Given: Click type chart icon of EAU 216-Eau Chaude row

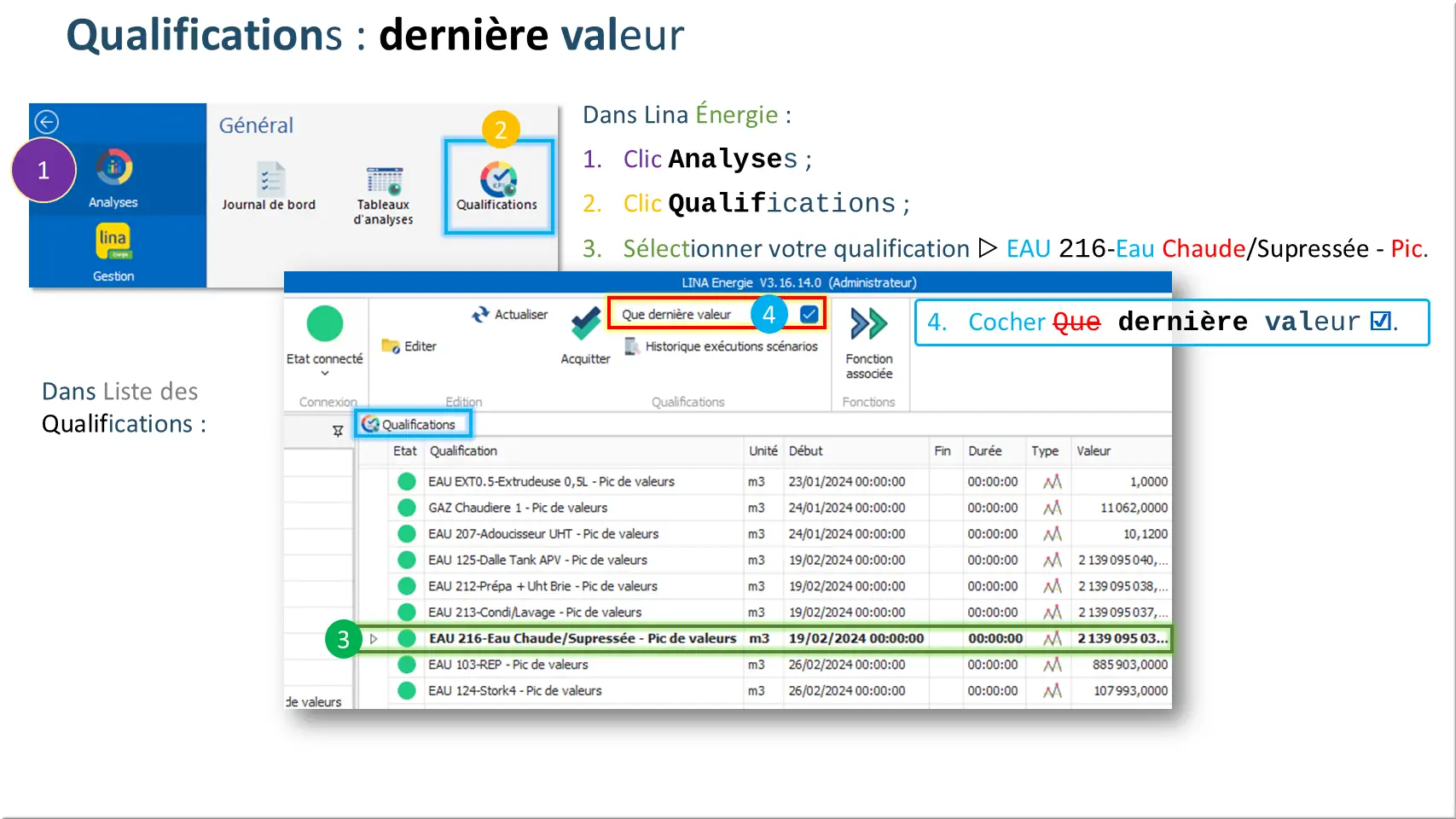Looking at the screenshot, I should pyautogui.click(x=1053, y=638).
